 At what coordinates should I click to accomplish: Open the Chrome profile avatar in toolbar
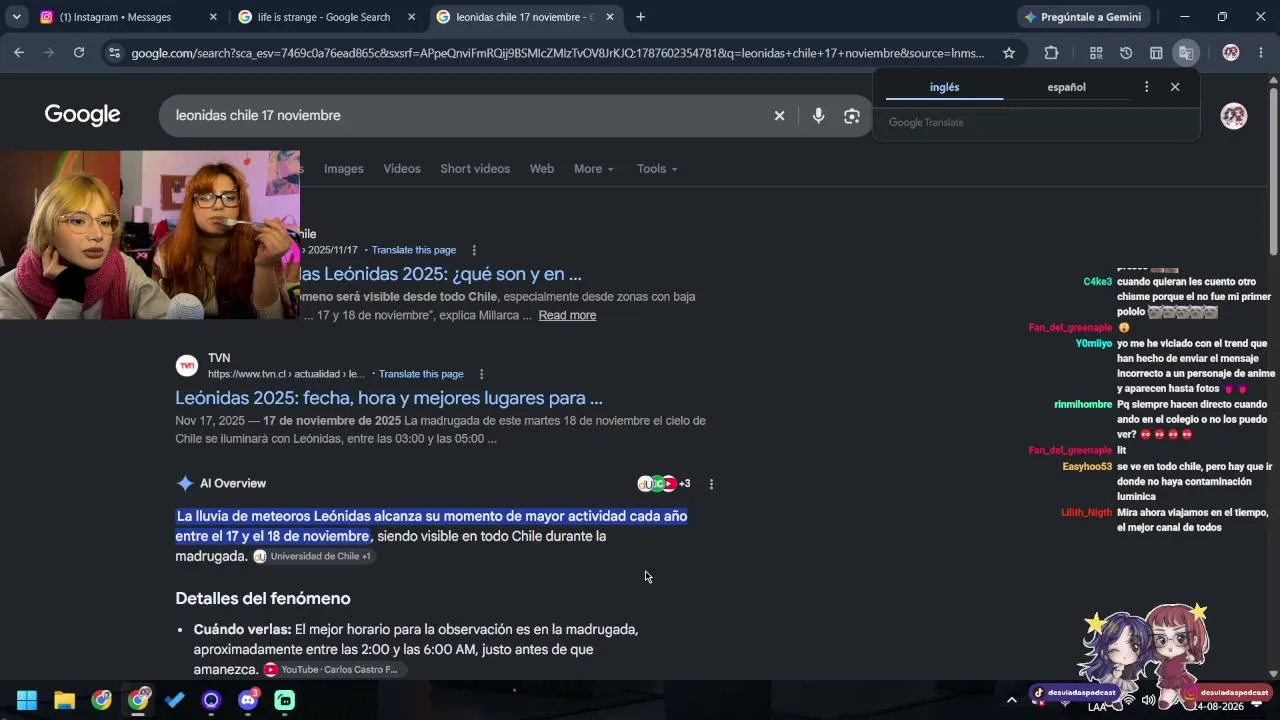[x=1231, y=53]
